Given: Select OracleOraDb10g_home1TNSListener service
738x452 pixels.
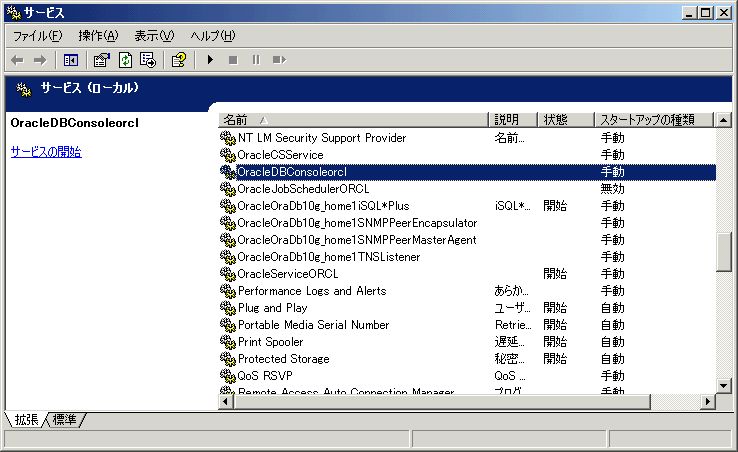Looking at the screenshot, I should pyautogui.click(x=328, y=257).
